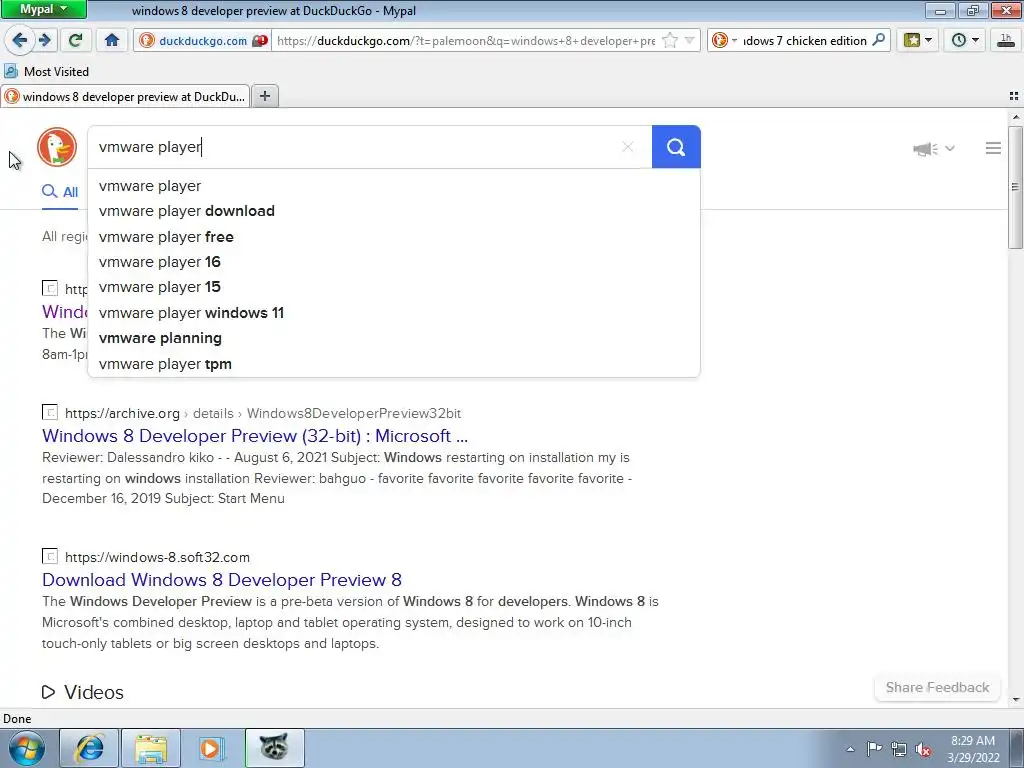Open the DuckDuckGo hamburger menu

[x=993, y=148]
